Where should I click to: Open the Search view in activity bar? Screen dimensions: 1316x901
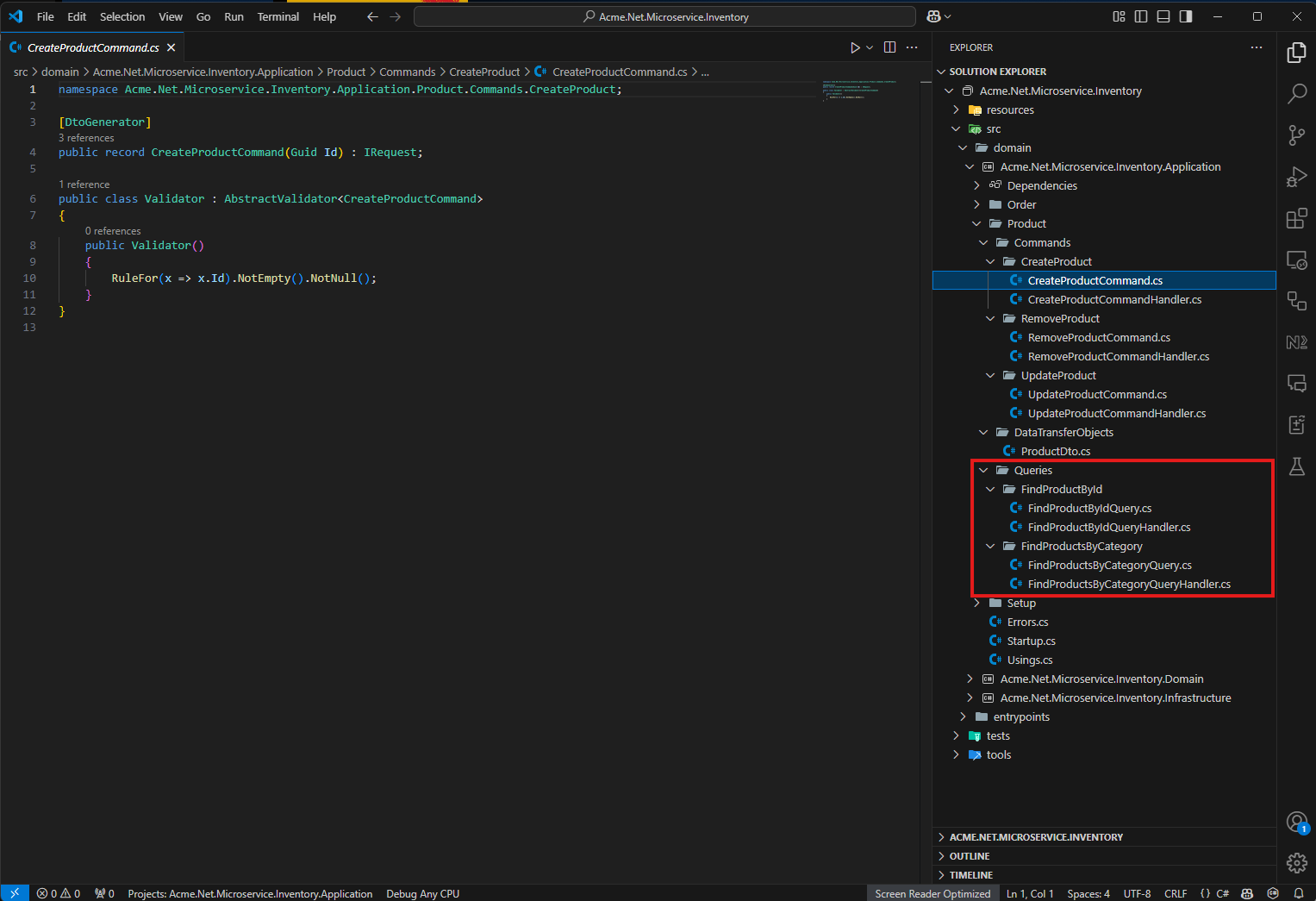tap(1296, 93)
